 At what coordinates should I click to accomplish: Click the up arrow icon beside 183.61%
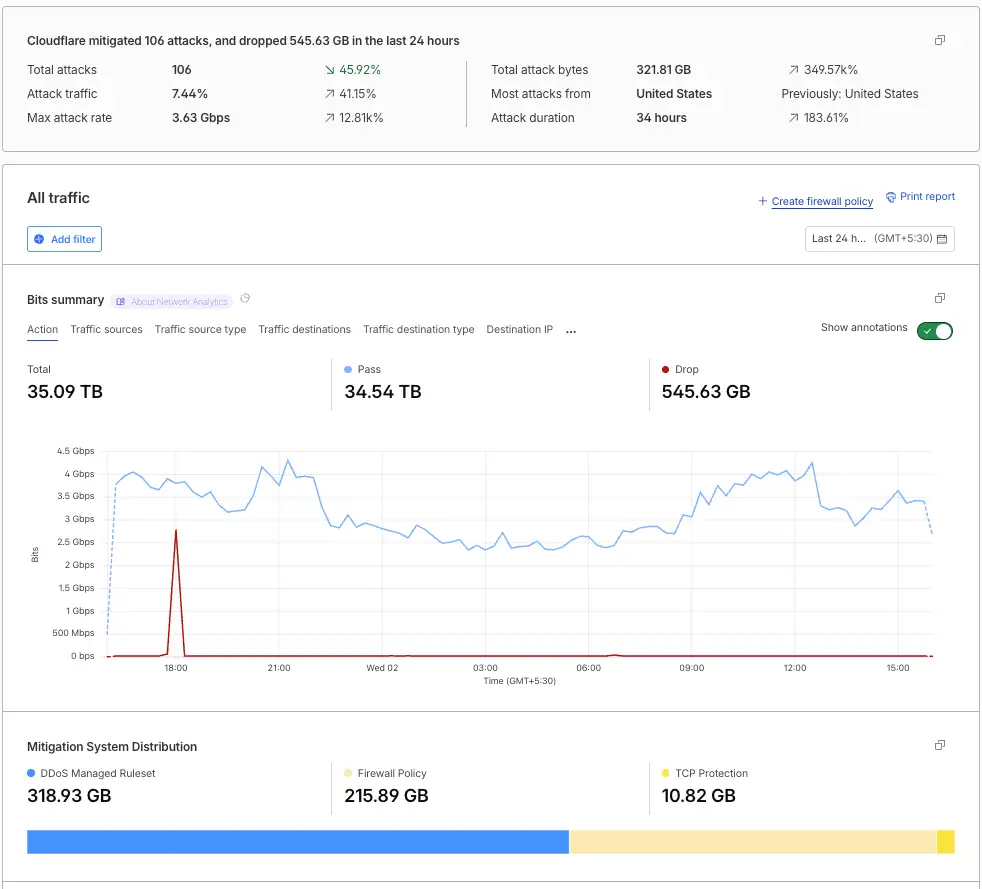tap(793, 118)
